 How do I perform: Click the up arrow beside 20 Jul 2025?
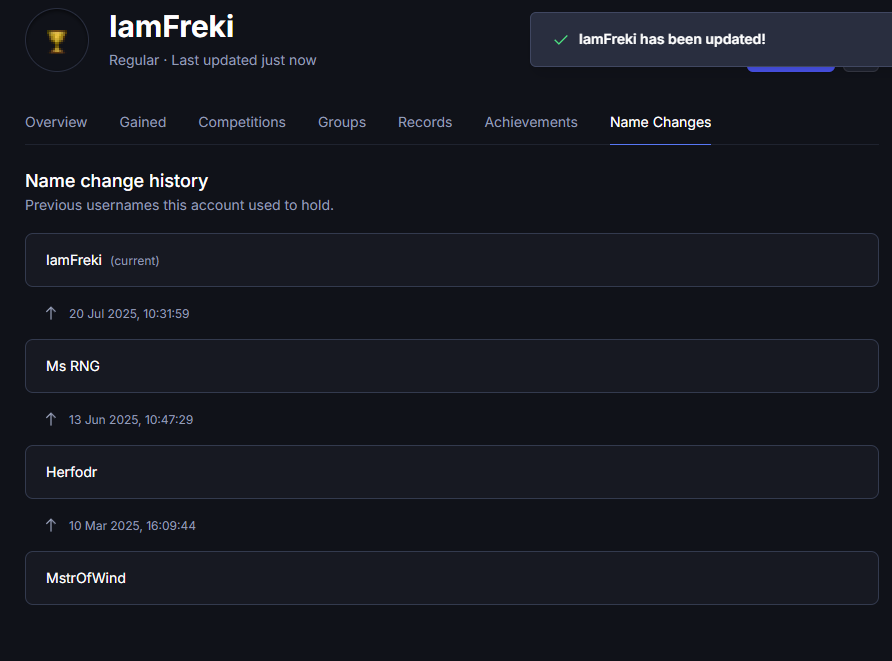pos(51,313)
